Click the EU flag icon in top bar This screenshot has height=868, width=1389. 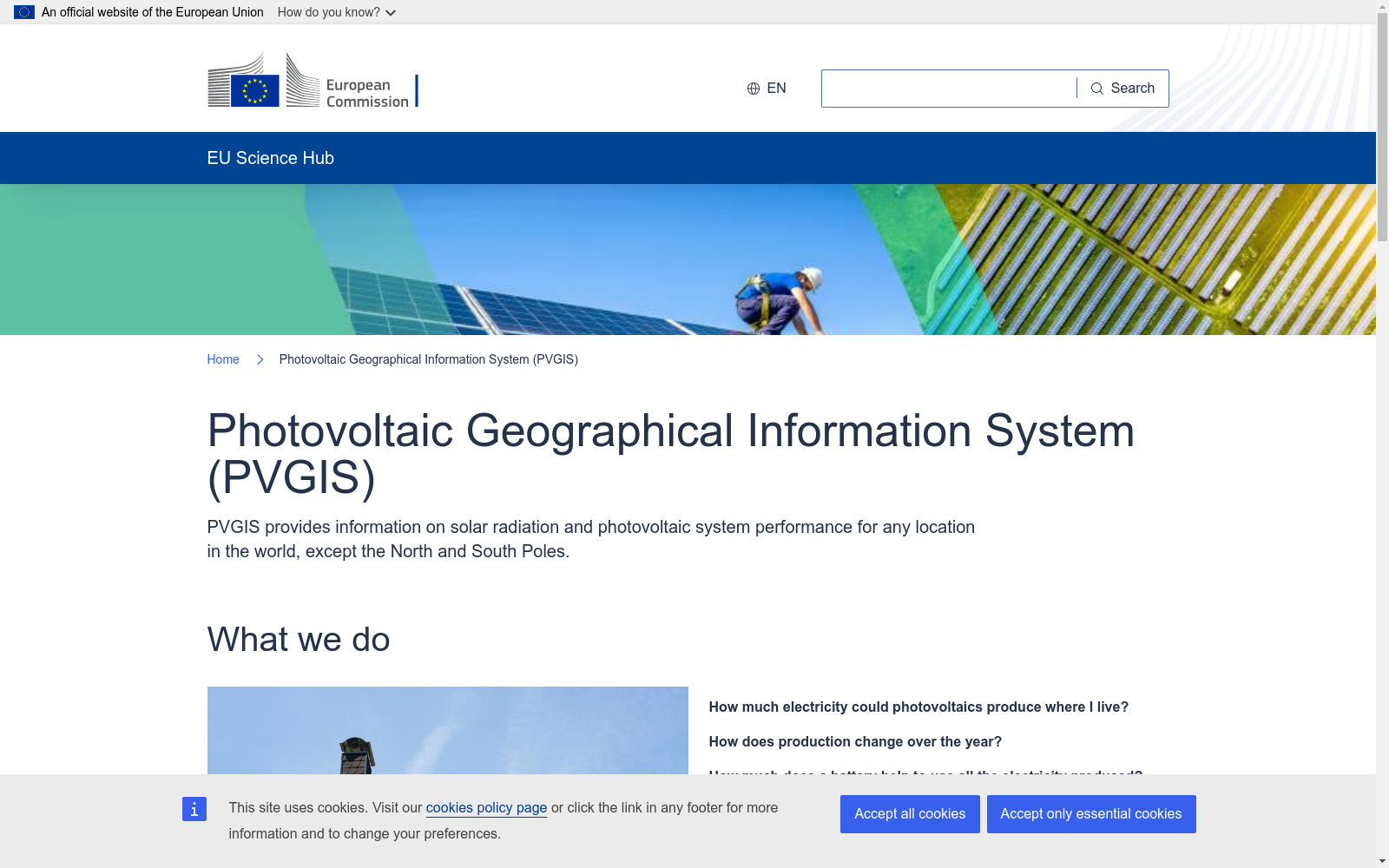pos(24,12)
